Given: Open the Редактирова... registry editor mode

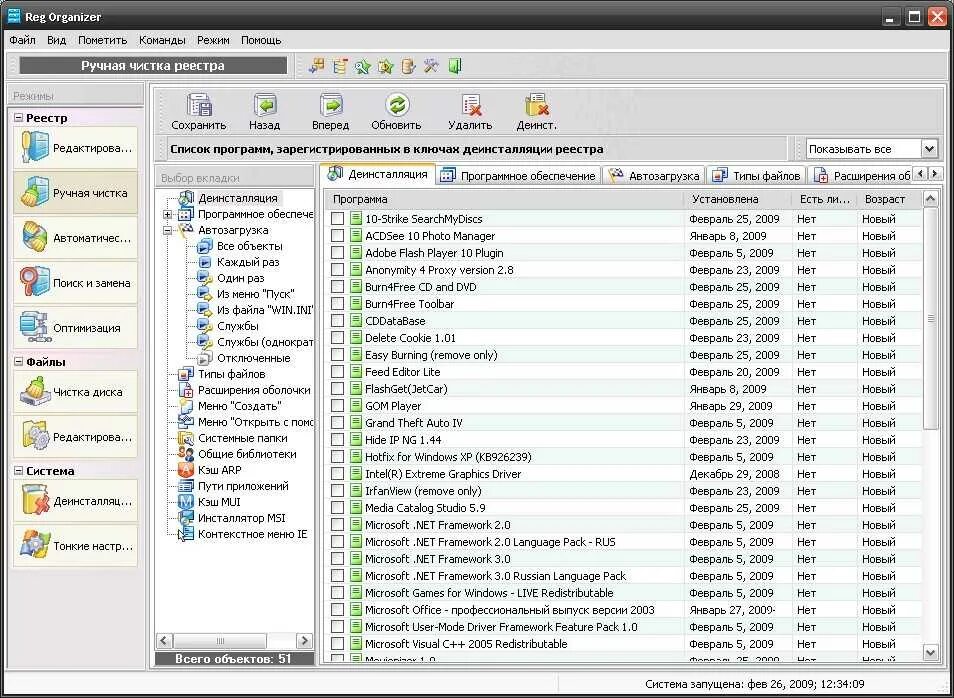Looking at the screenshot, I should (76, 148).
